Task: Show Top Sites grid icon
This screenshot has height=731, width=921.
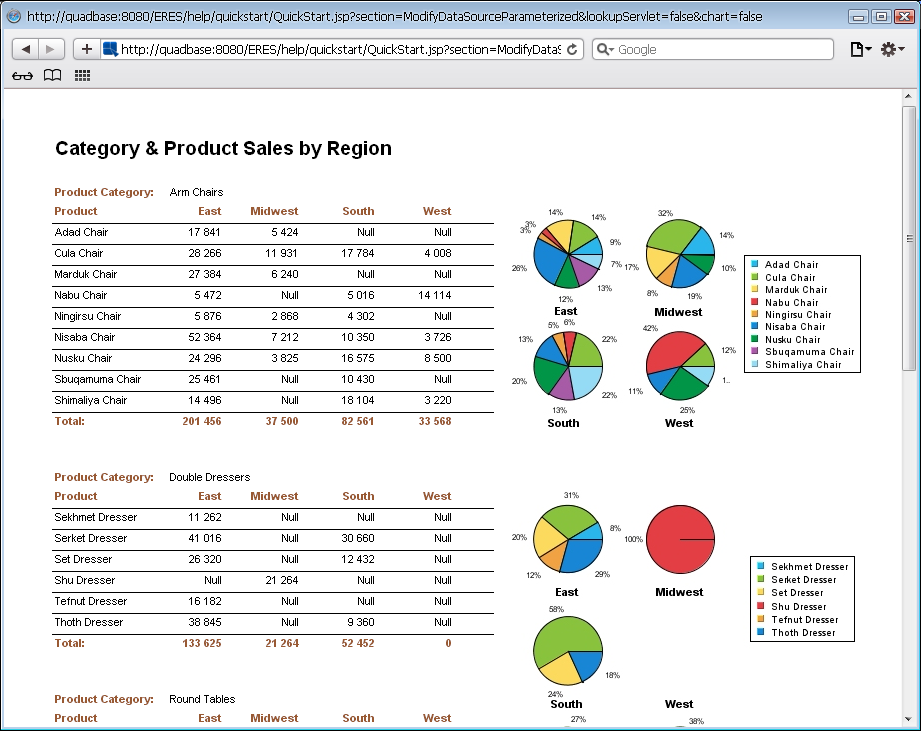Action: tap(82, 75)
